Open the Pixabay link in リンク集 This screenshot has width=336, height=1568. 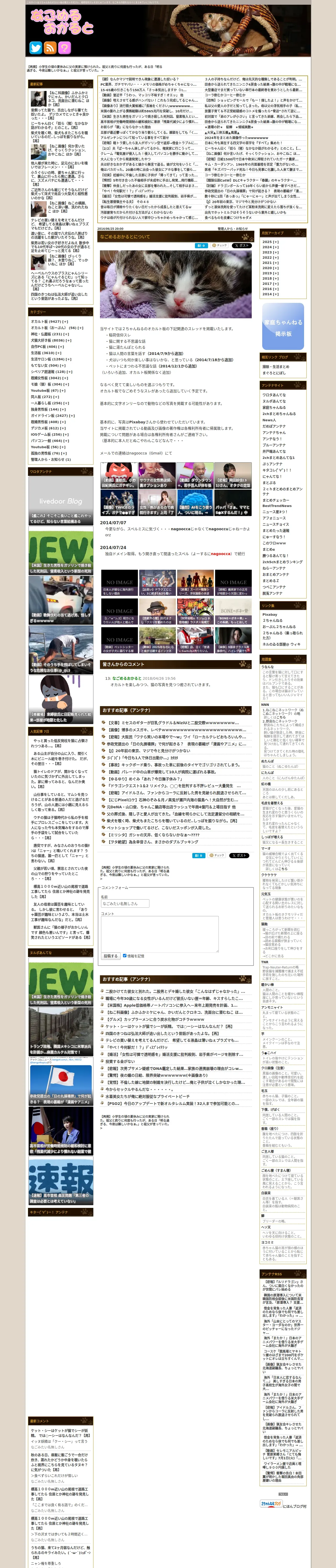click(270, 614)
